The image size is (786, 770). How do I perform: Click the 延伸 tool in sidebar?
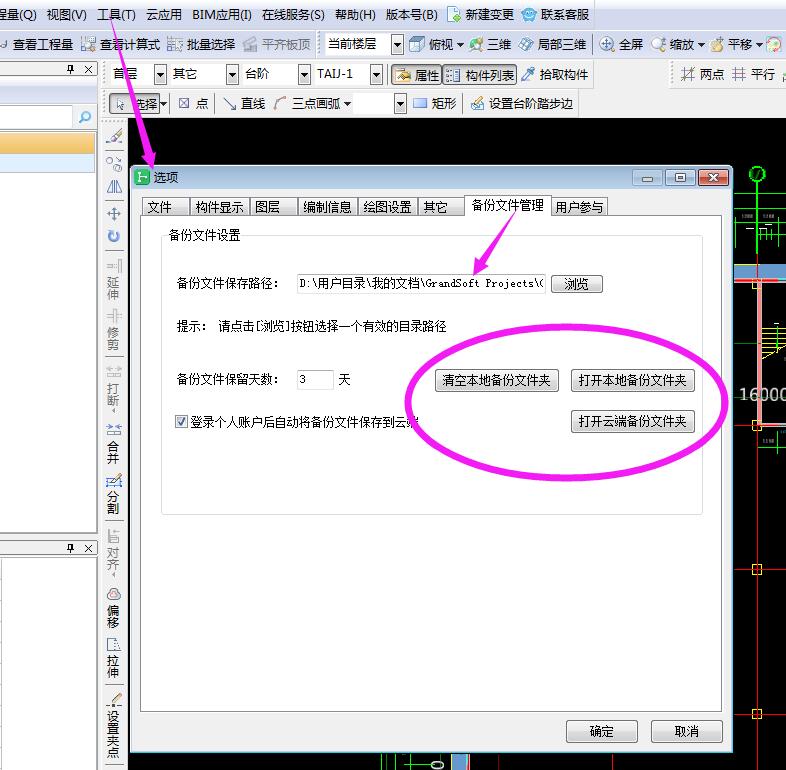pos(114,279)
